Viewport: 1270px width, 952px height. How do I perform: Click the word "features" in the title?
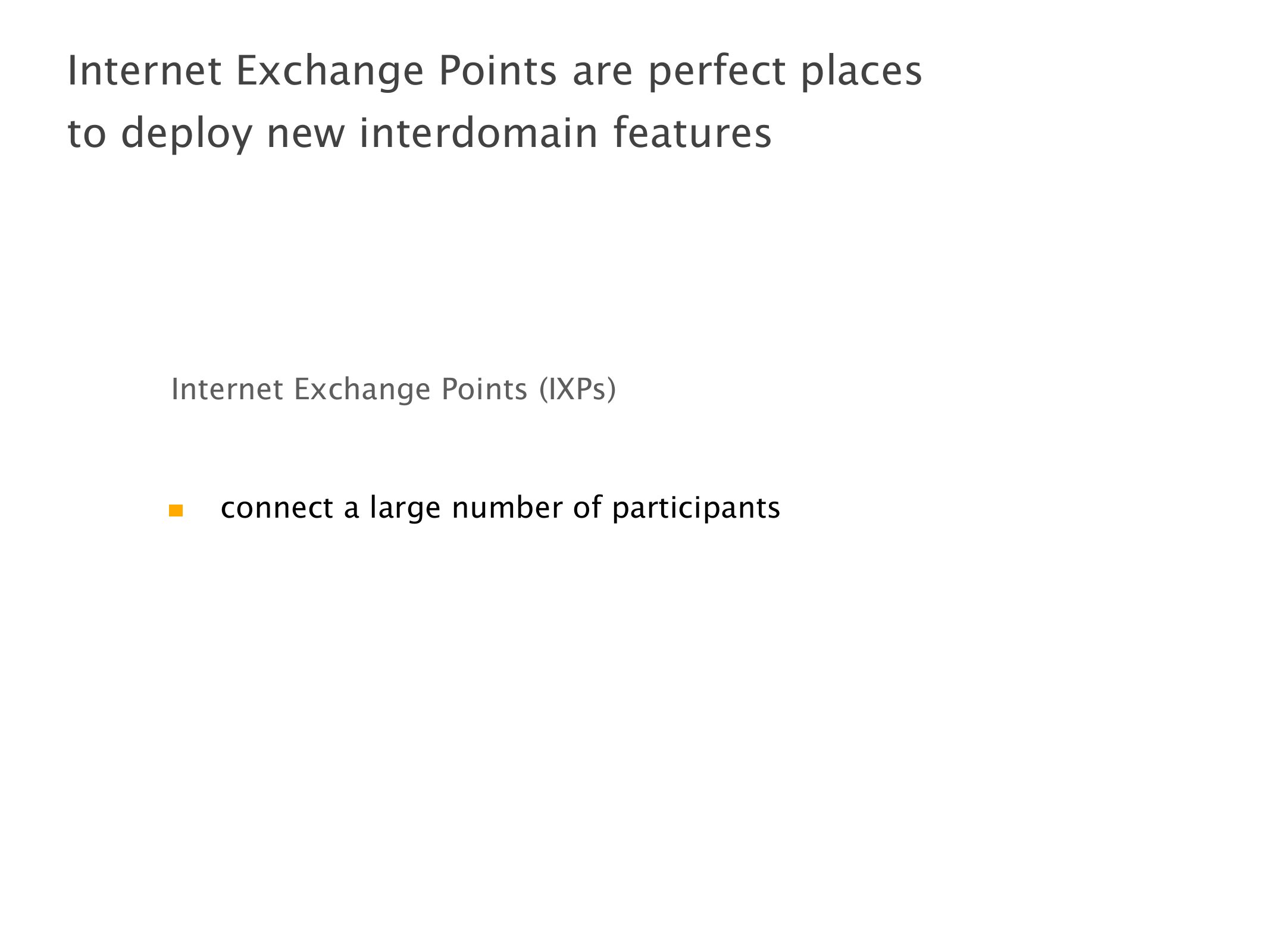692,133
